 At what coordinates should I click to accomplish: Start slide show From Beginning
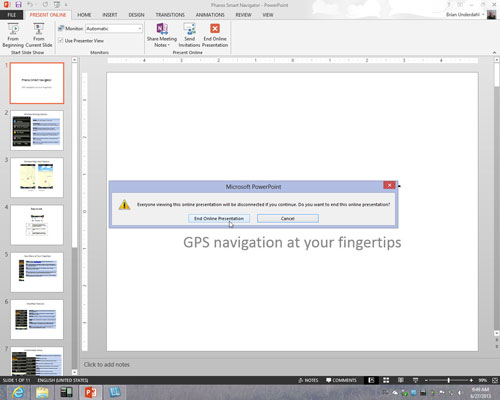coord(13,35)
